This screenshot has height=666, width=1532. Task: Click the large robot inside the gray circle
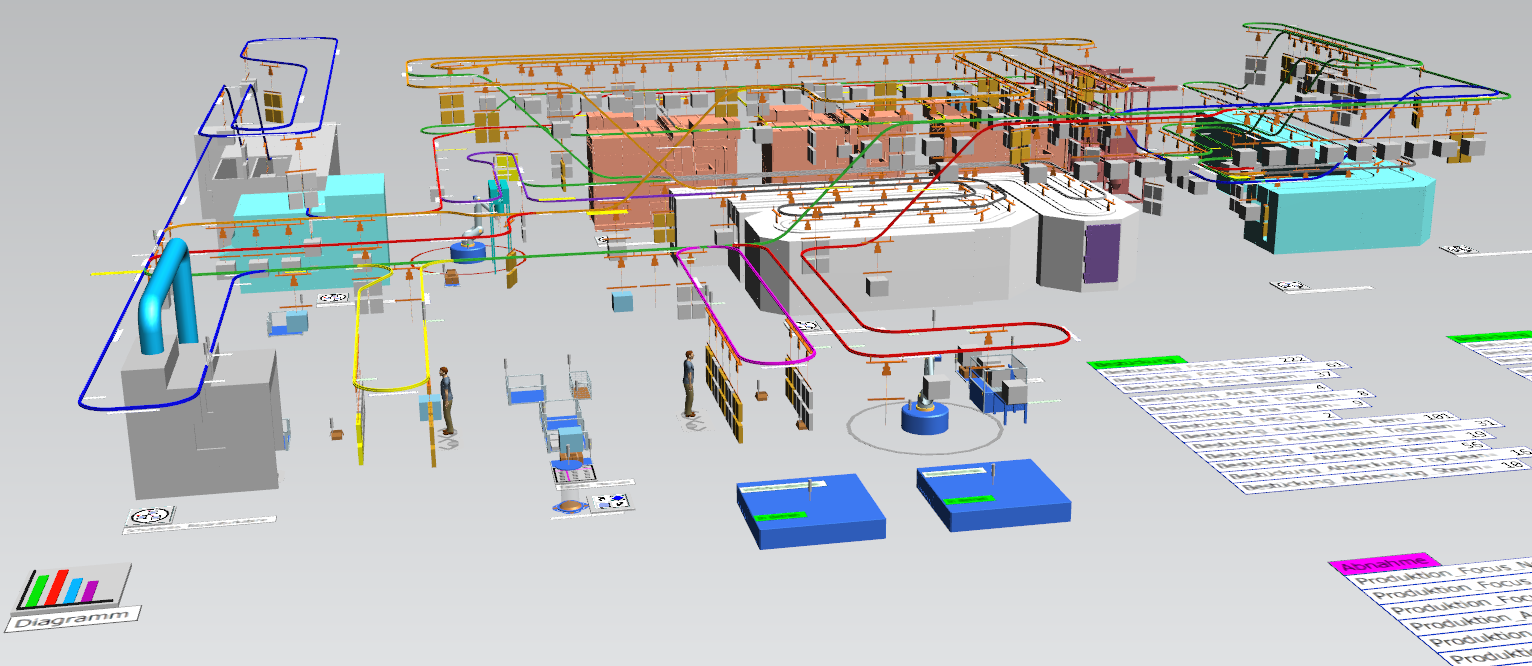[x=924, y=408]
